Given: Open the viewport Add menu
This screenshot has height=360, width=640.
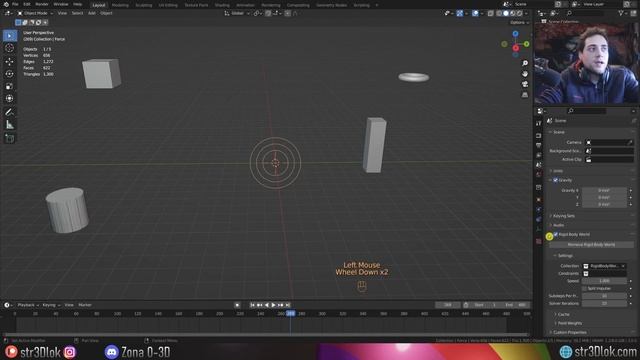Looking at the screenshot, I should (92, 13).
